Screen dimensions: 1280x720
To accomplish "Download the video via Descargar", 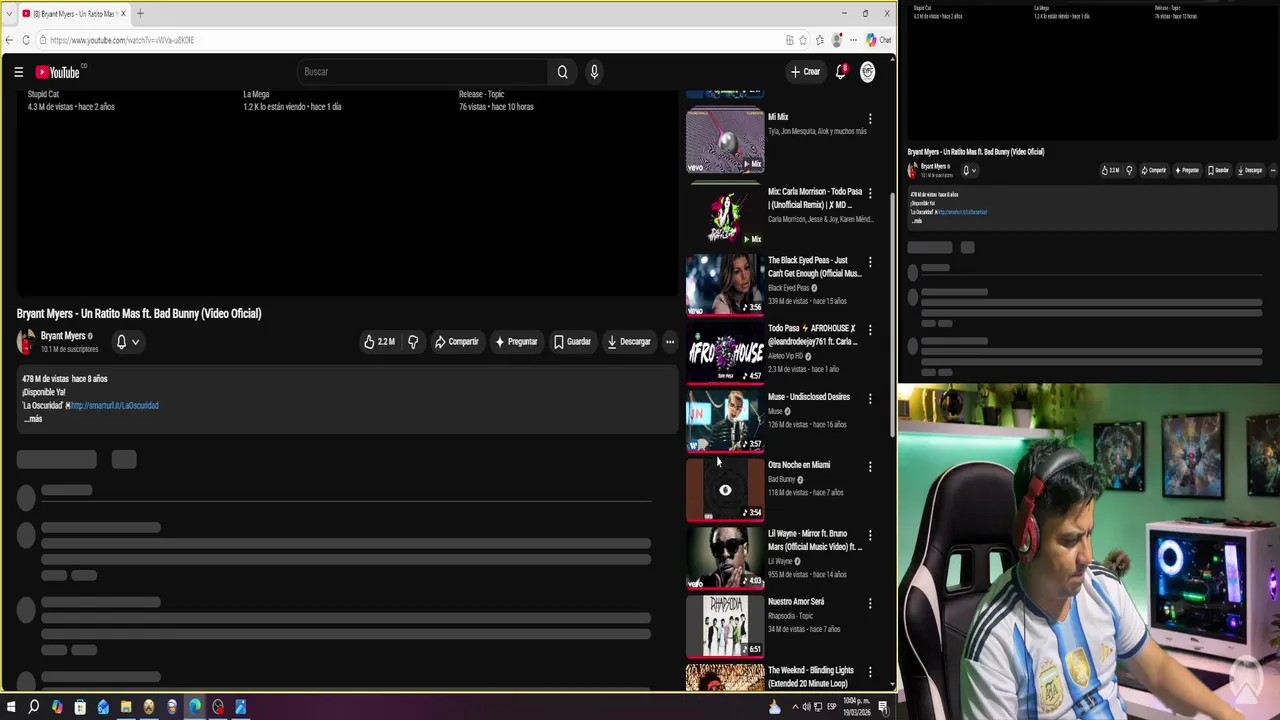I will (x=629, y=342).
